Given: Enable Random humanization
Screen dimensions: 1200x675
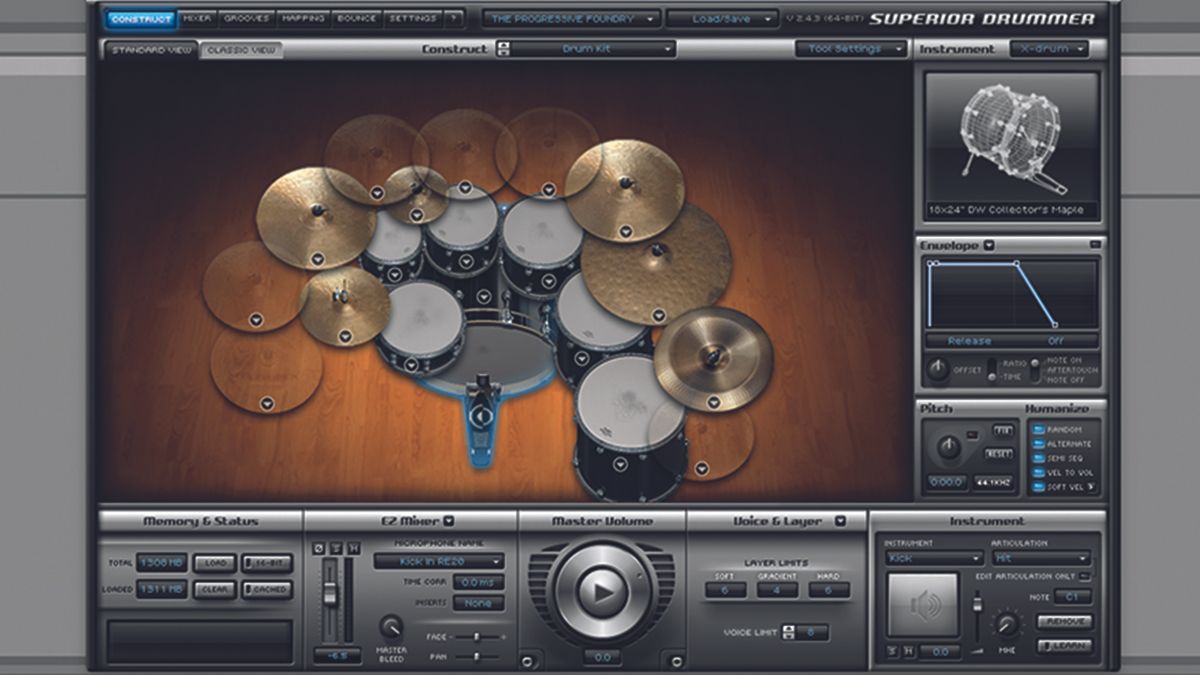Looking at the screenshot, I should (x=1037, y=431).
